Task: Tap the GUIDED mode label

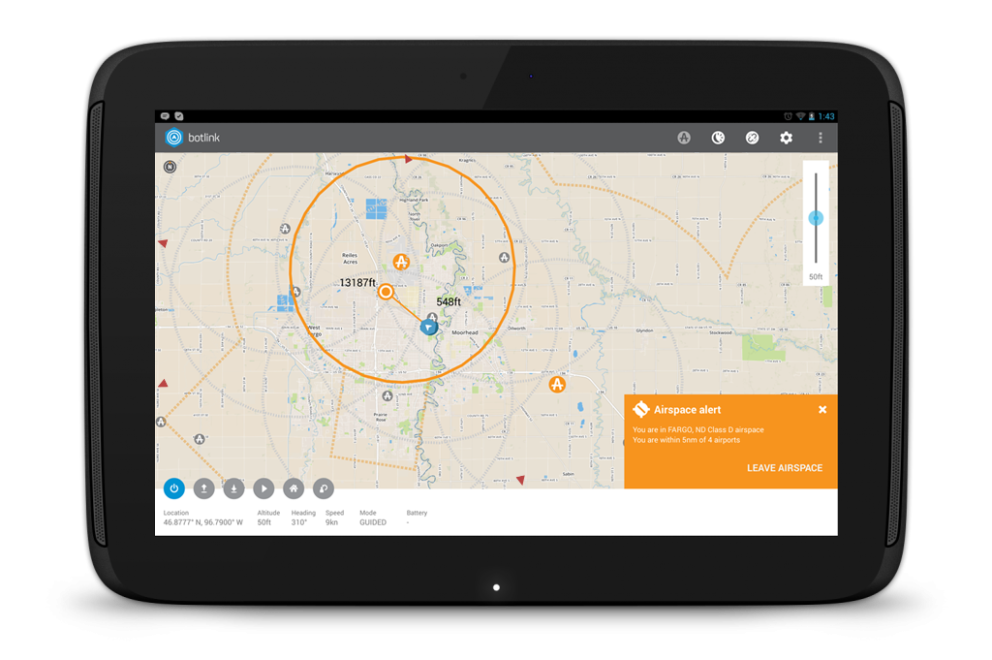Action: coord(371,522)
